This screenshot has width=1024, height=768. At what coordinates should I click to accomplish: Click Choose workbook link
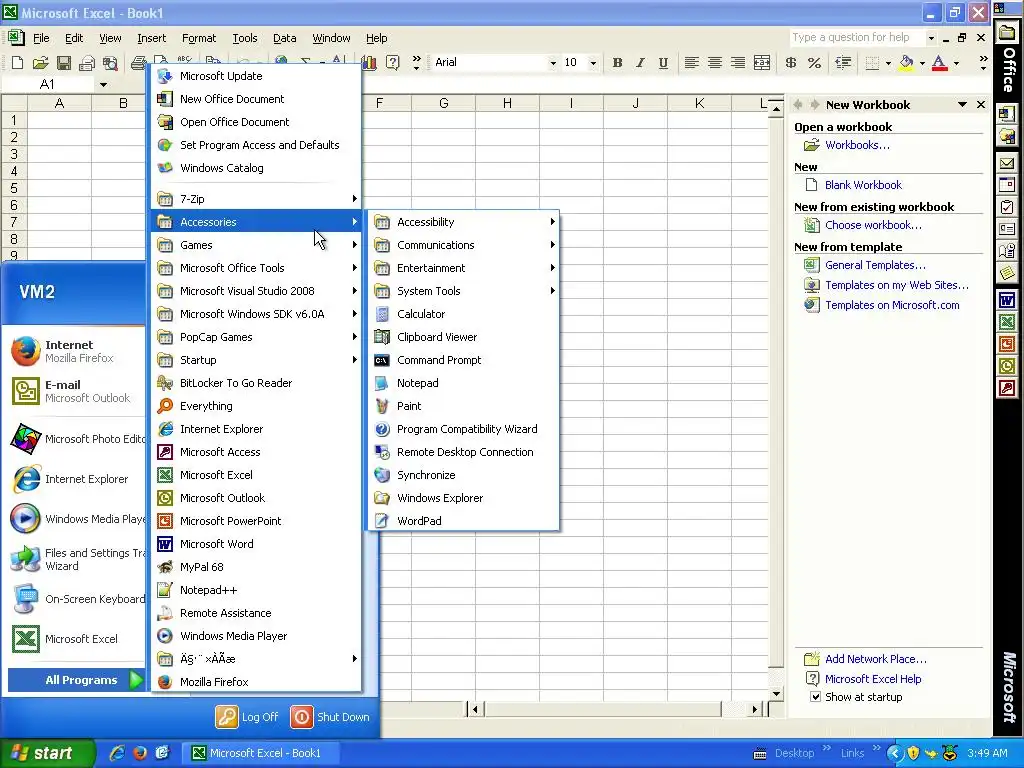tap(873, 225)
